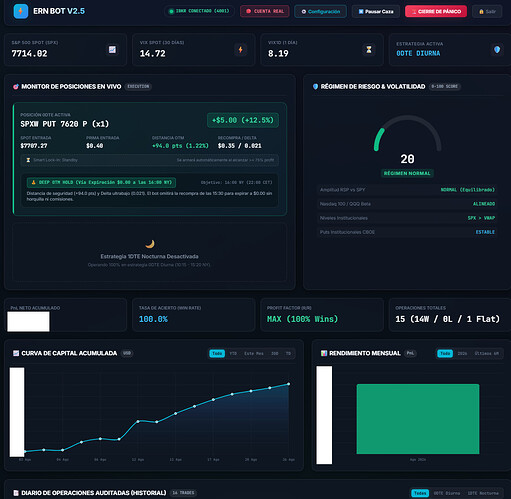Click the +94.0 pts (1.22%) OTM distance
The width and height of the screenshot is (511, 499).
pyautogui.click(x=180, y=146)
